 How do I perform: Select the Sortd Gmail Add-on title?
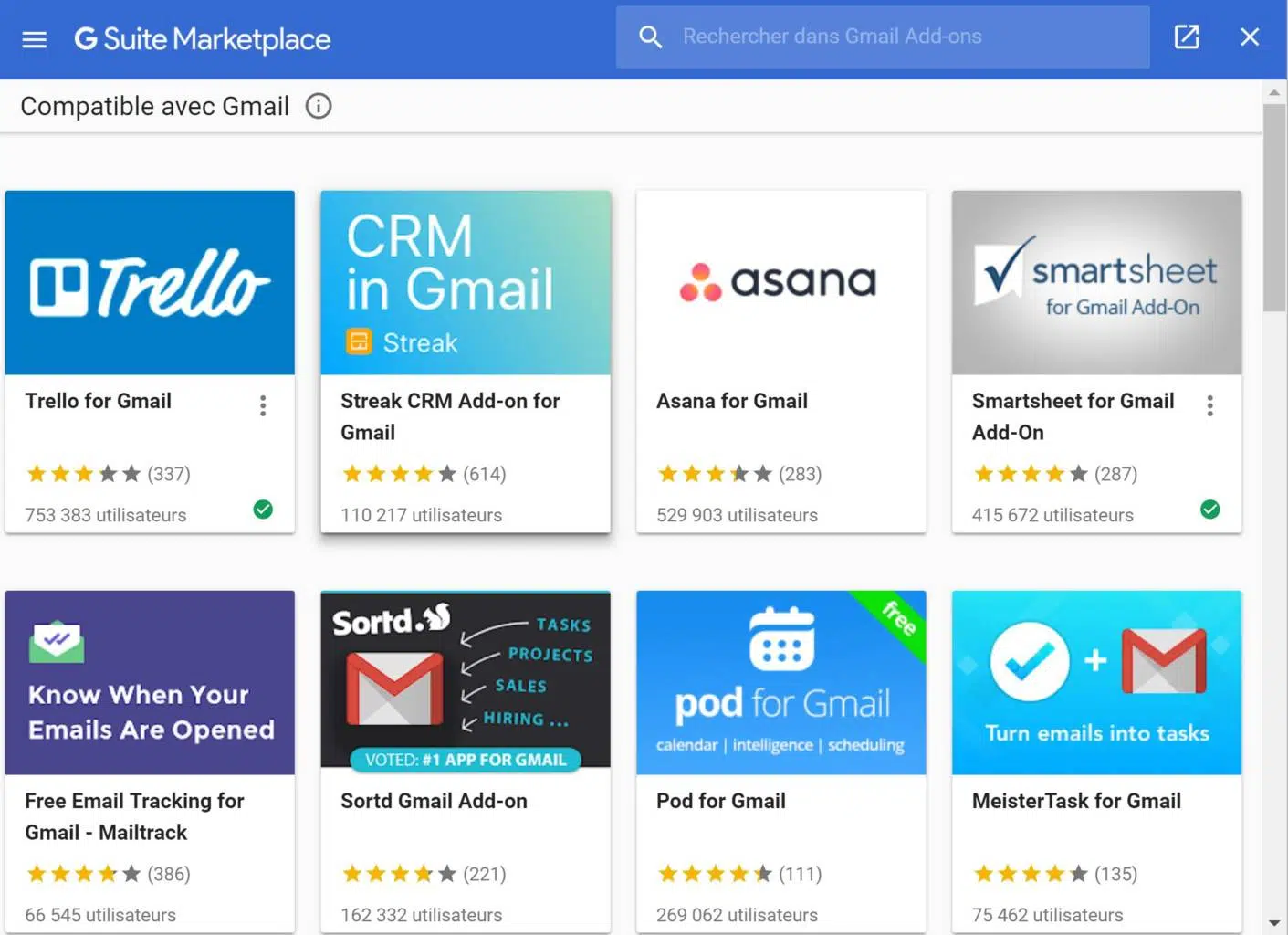coord(434,801)
